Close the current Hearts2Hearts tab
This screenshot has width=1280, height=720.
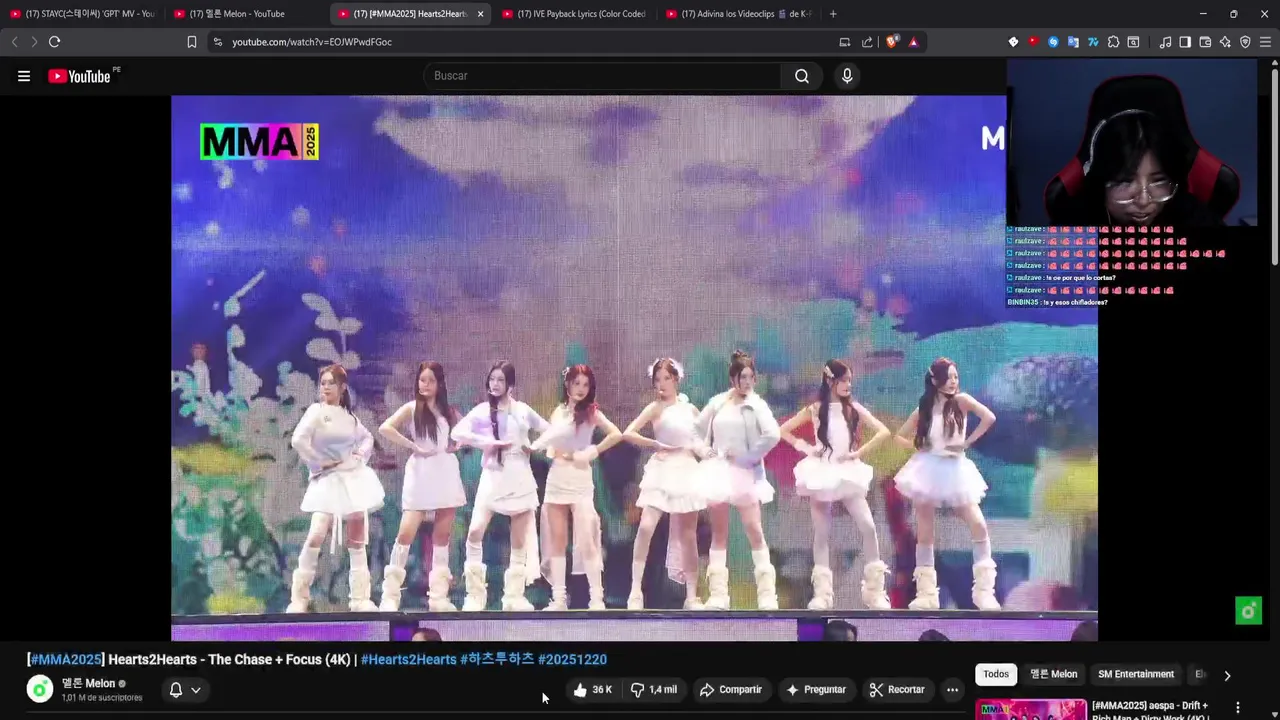[x=480, y=14]
